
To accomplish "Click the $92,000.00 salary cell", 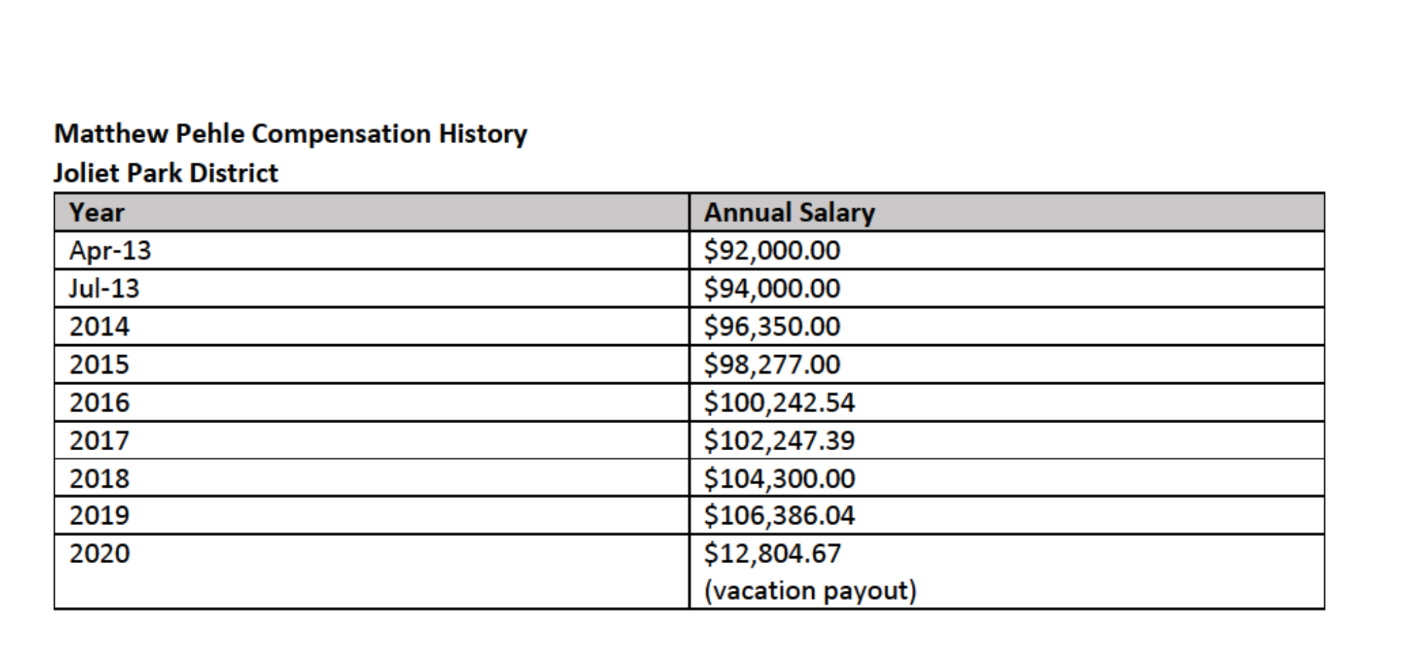I will point(772,250).
